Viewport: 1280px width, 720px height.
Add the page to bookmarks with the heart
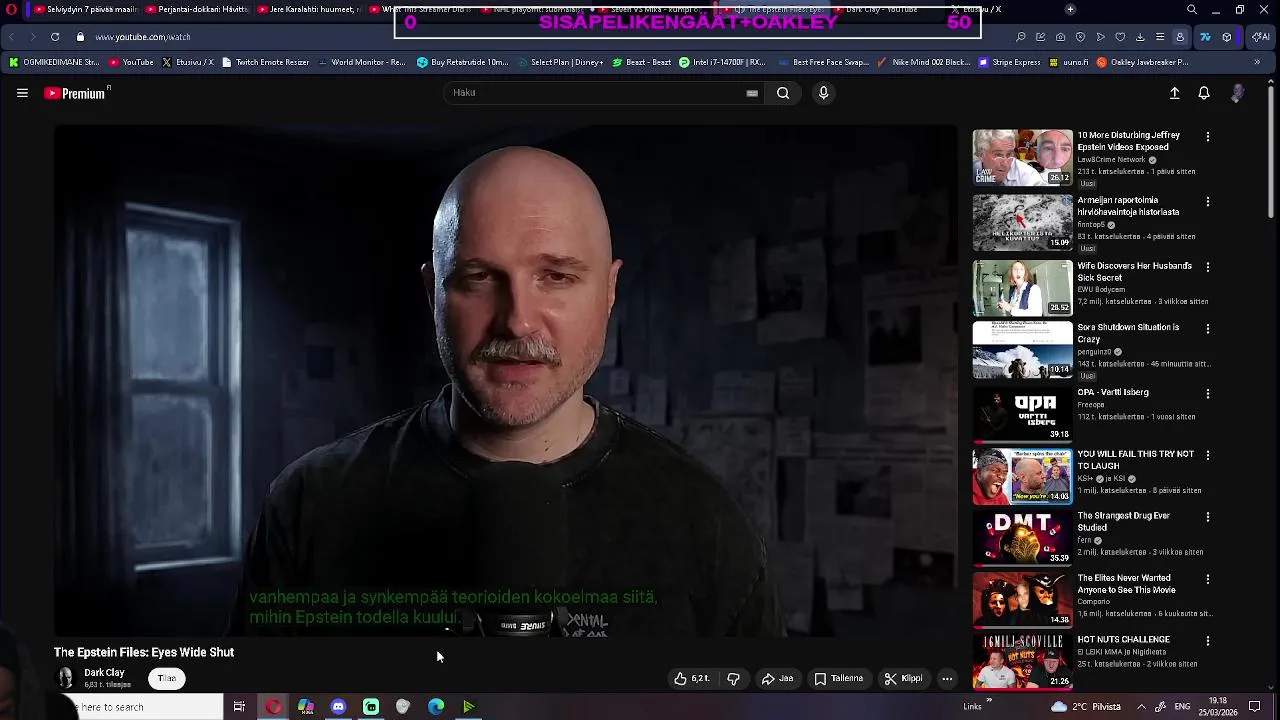click(1120, 37)
